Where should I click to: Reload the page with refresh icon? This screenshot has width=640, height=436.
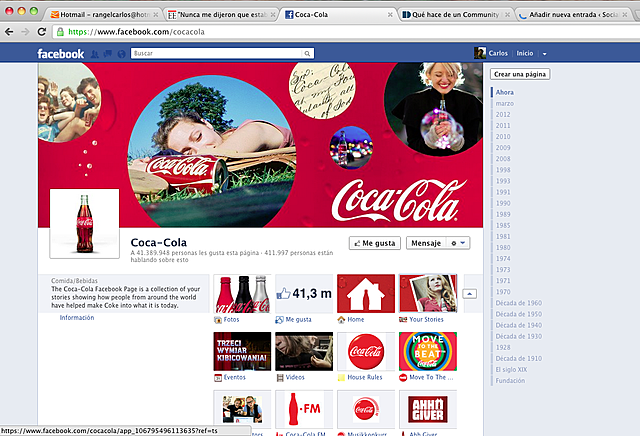41,32
